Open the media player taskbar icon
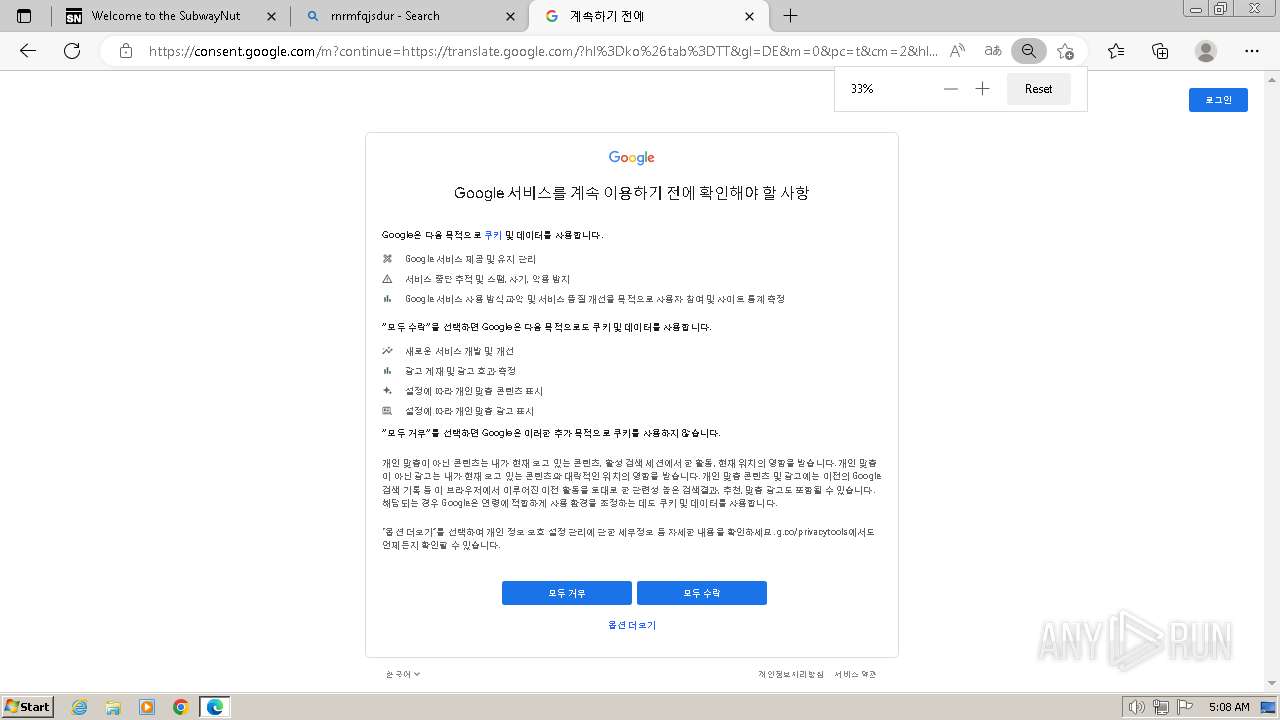The image size is (1280, 720). coord(147,707)
